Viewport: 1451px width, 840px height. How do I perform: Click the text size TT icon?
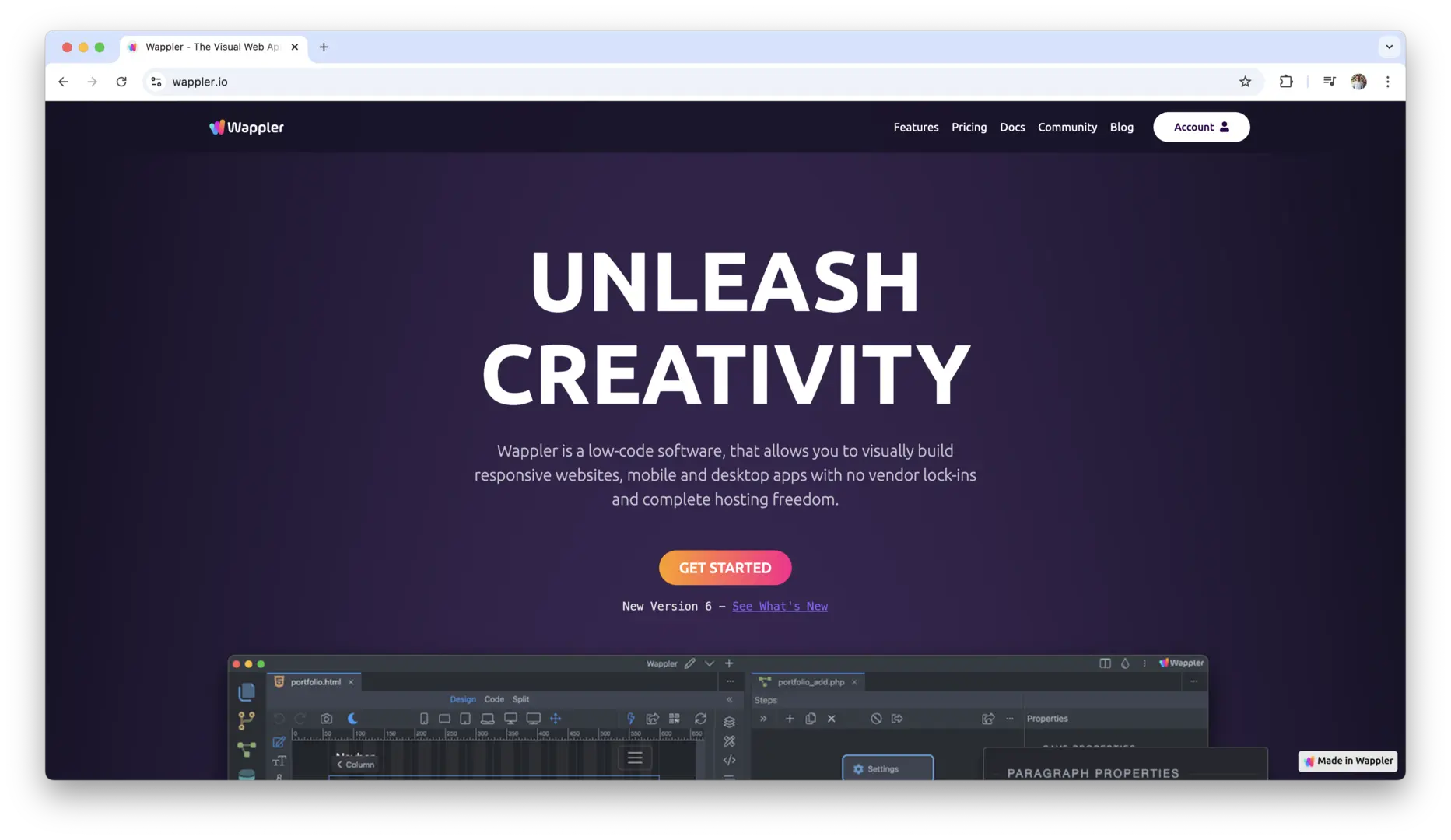pyautogui.click(x=279, y=761)
